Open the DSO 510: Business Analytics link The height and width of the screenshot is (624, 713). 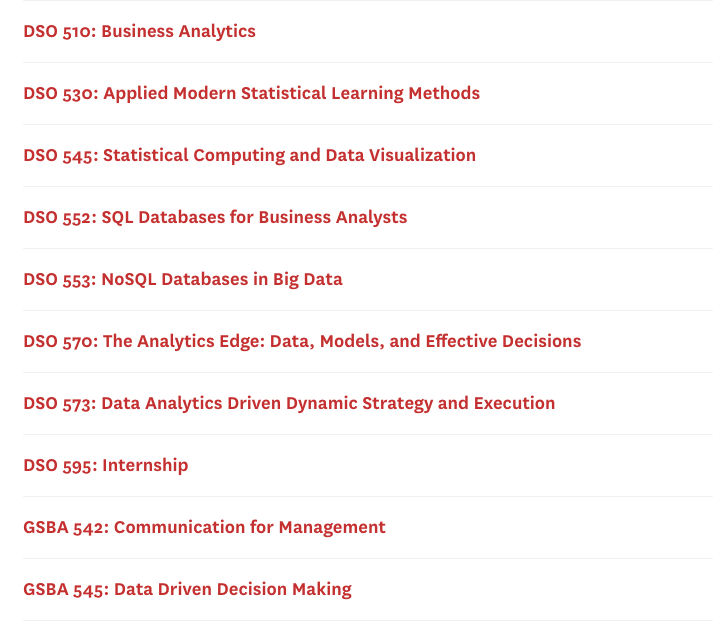click(140, 31)
